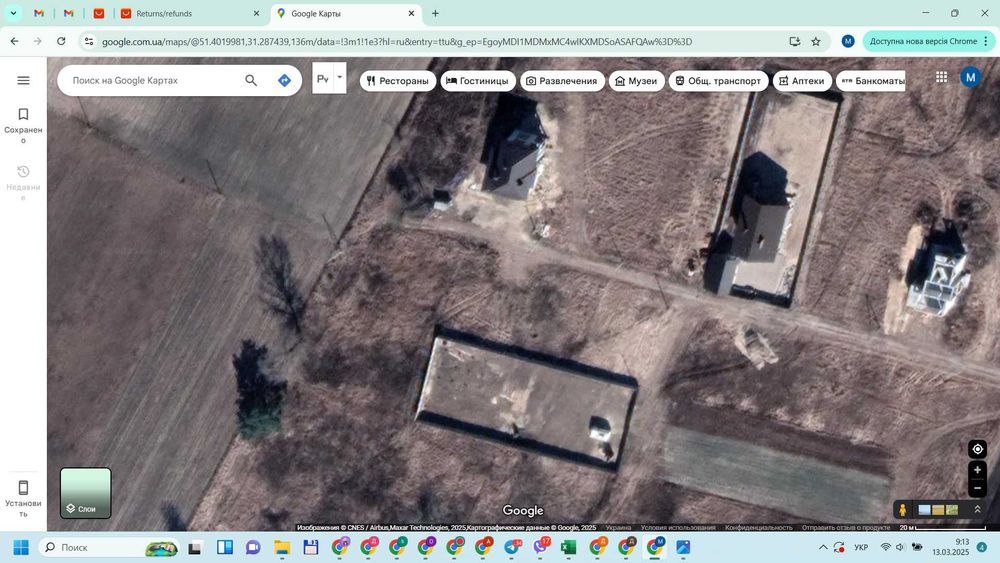Open the new tab with plus button
The image size is (1000, 563).
(436, 13)
